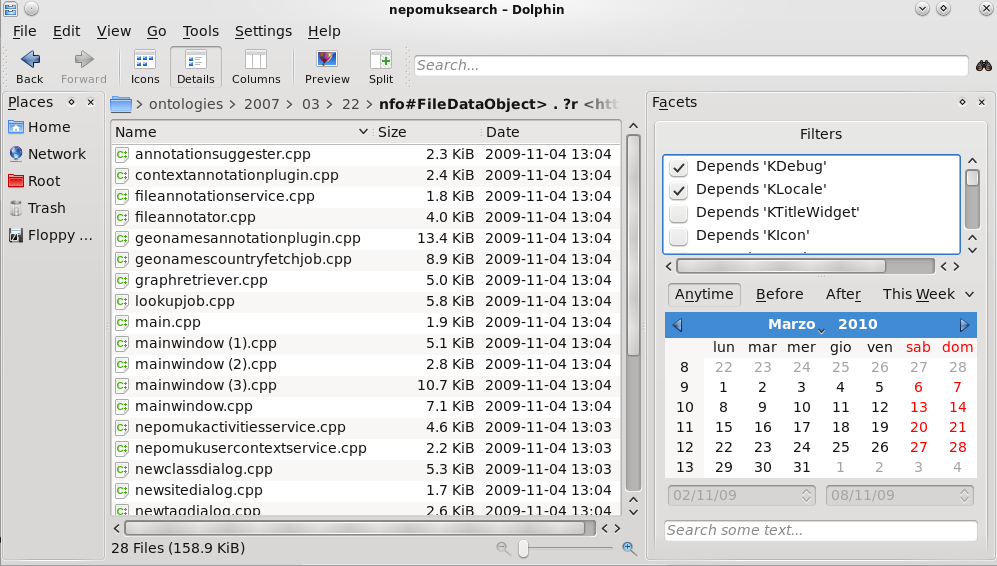Check the Depends 'KIcon' filter

[679, 236]
